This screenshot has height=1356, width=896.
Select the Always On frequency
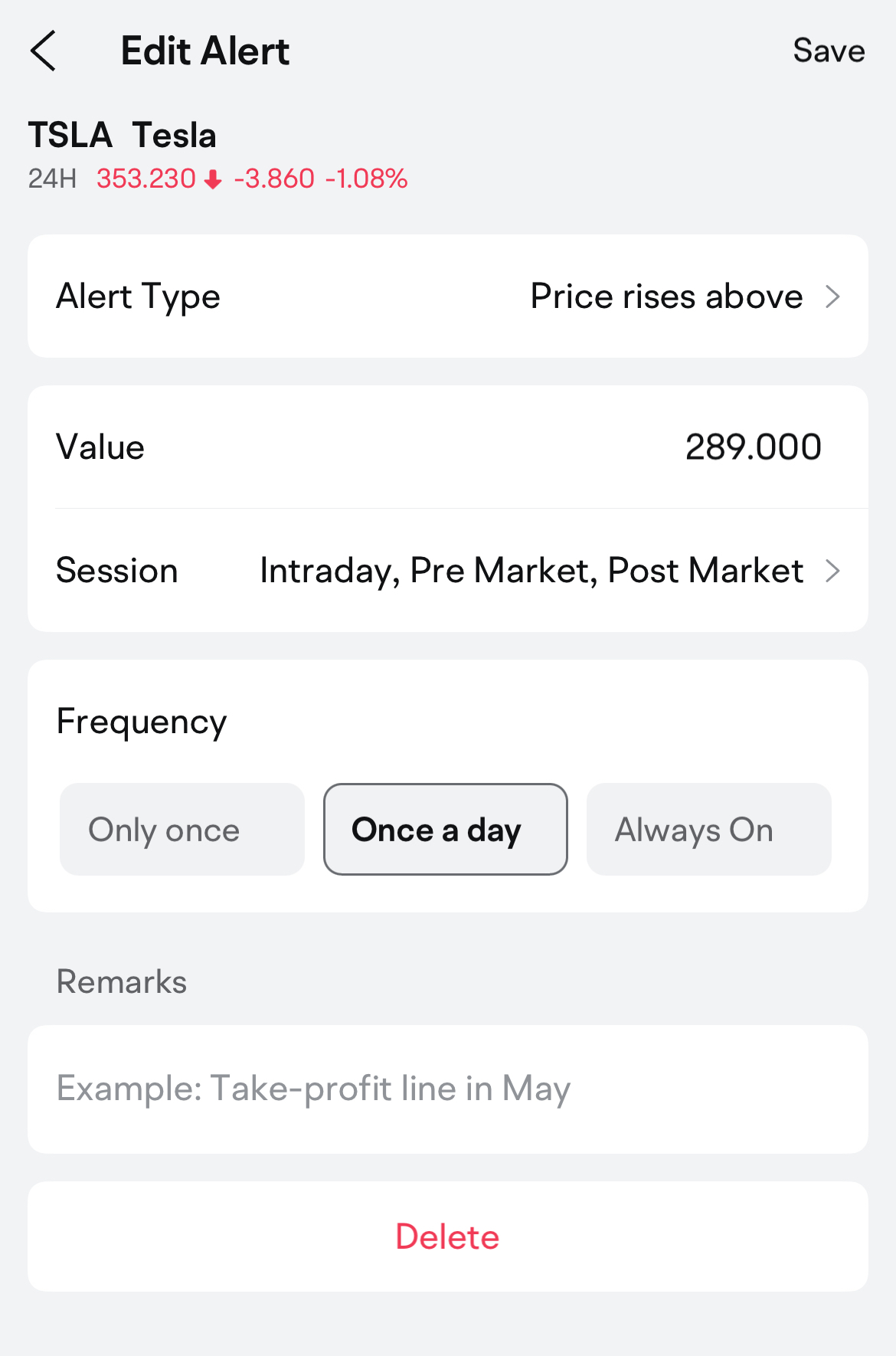(709, 829)
